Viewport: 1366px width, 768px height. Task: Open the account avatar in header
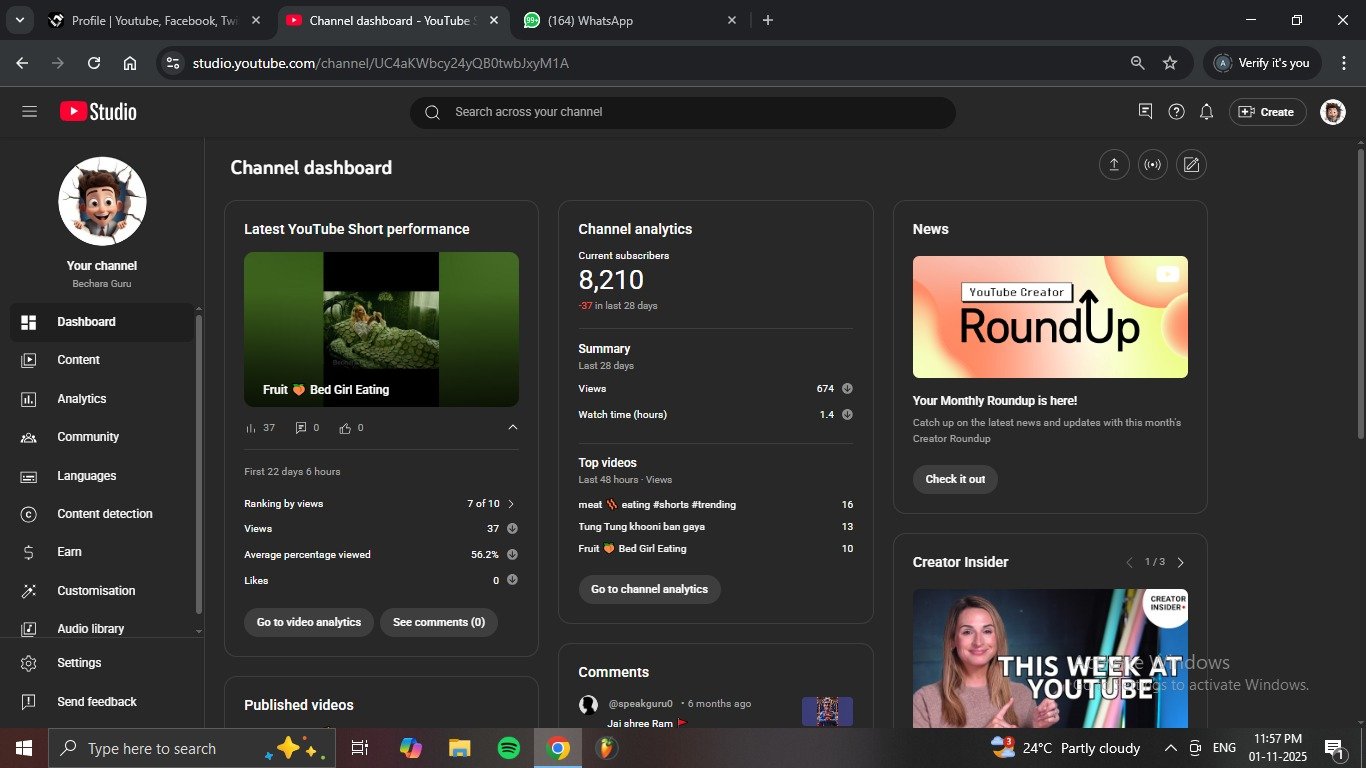(x=1332, y=112)
